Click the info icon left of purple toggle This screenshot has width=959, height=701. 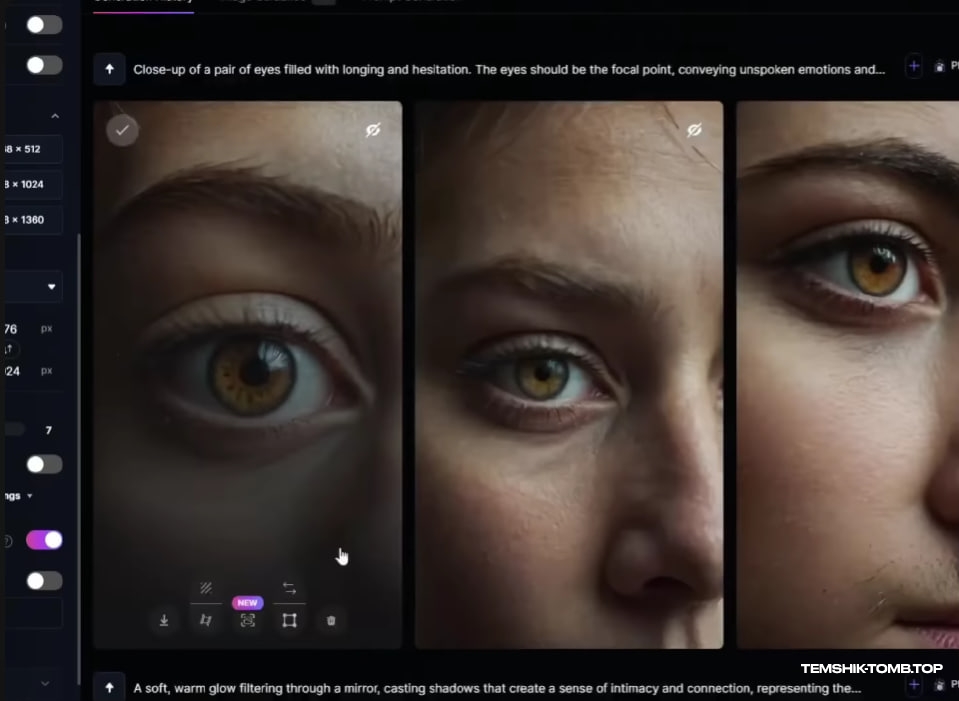[7, 541]
